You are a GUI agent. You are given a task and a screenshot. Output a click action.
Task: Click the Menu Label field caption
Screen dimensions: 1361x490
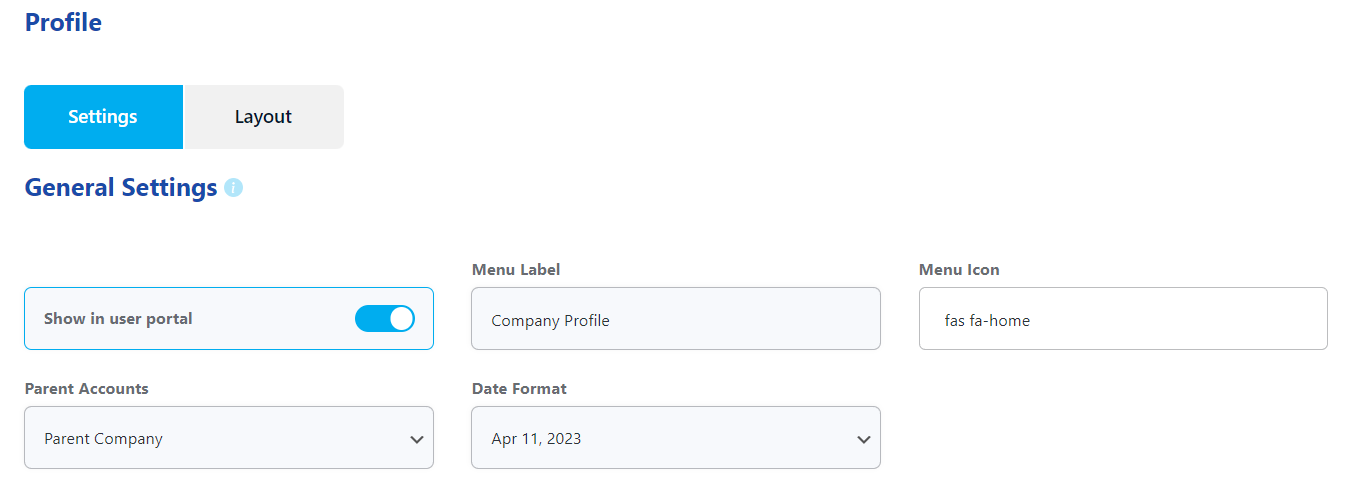click(516, 270)
